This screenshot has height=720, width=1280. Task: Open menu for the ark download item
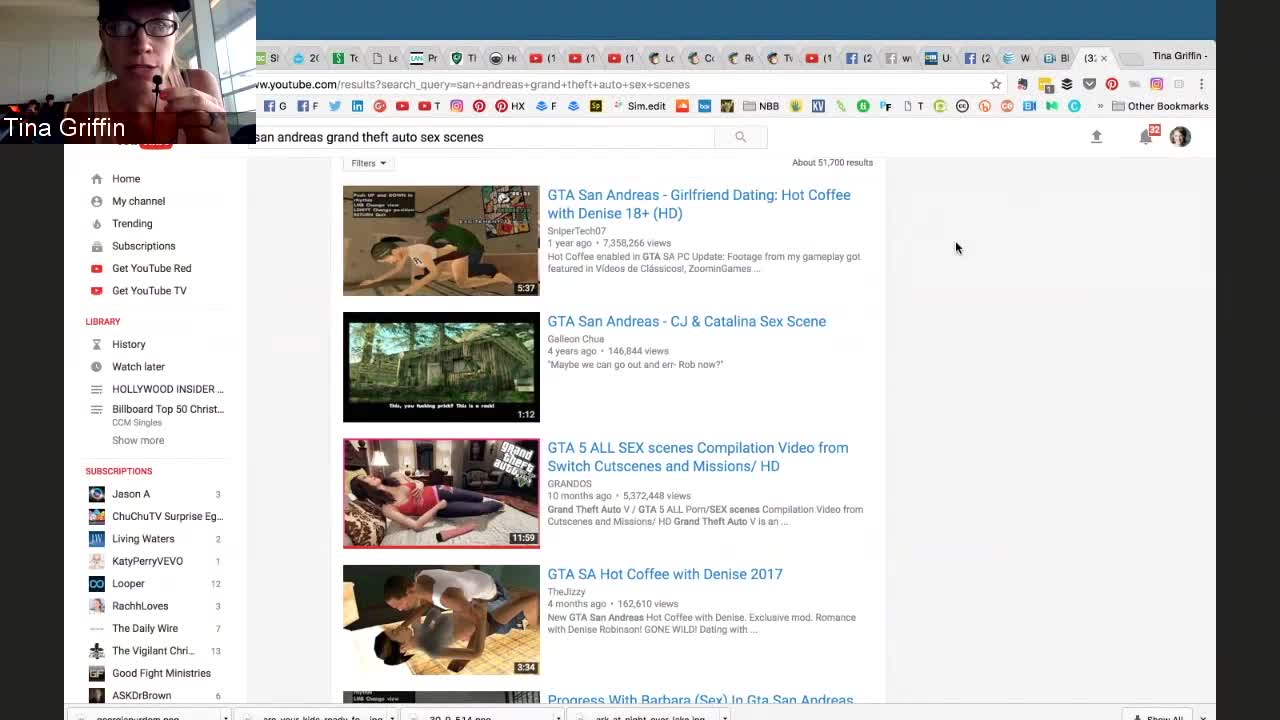724,716
